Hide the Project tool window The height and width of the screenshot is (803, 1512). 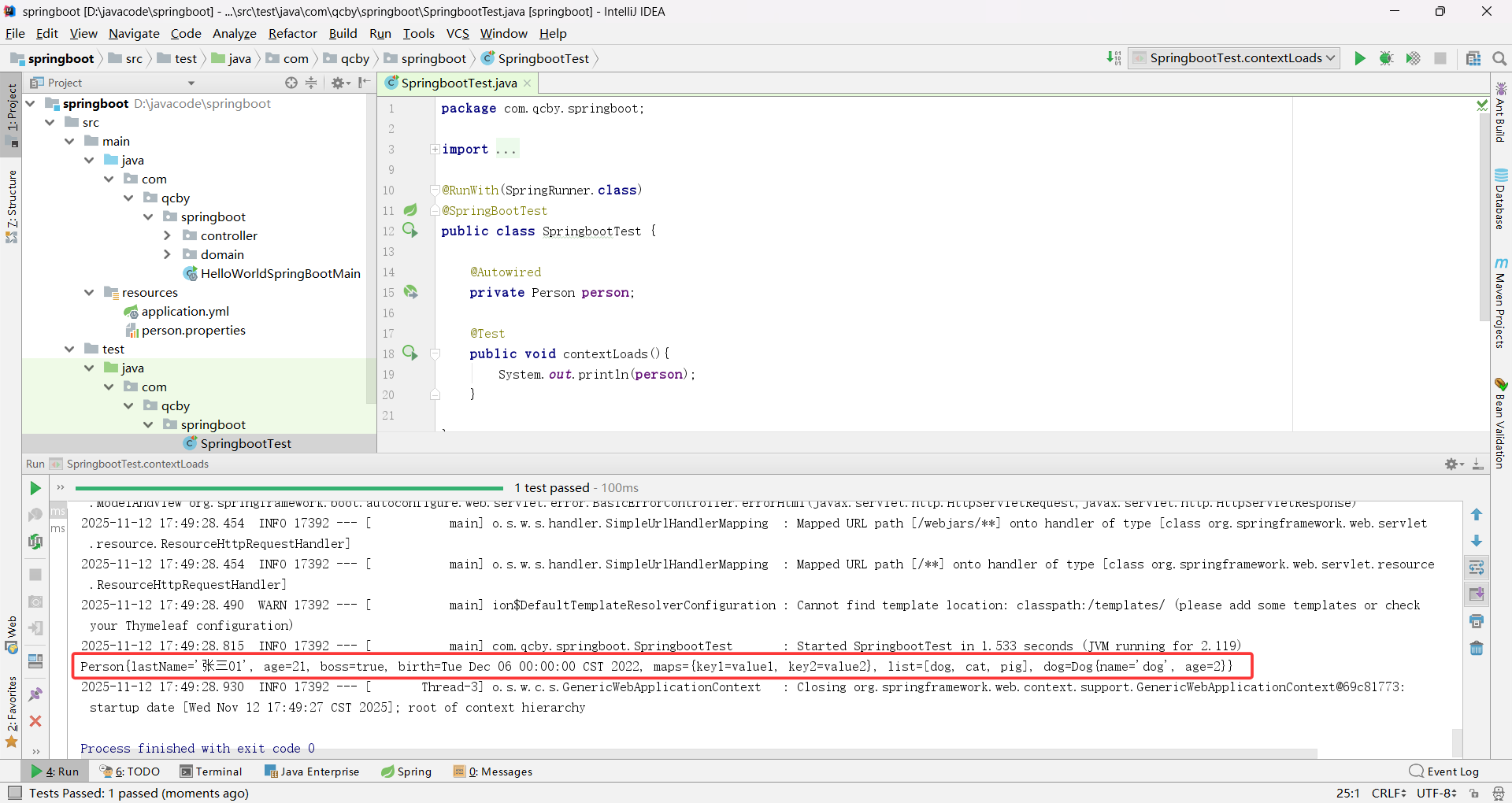pyautogui.click(x=364, y=83)
